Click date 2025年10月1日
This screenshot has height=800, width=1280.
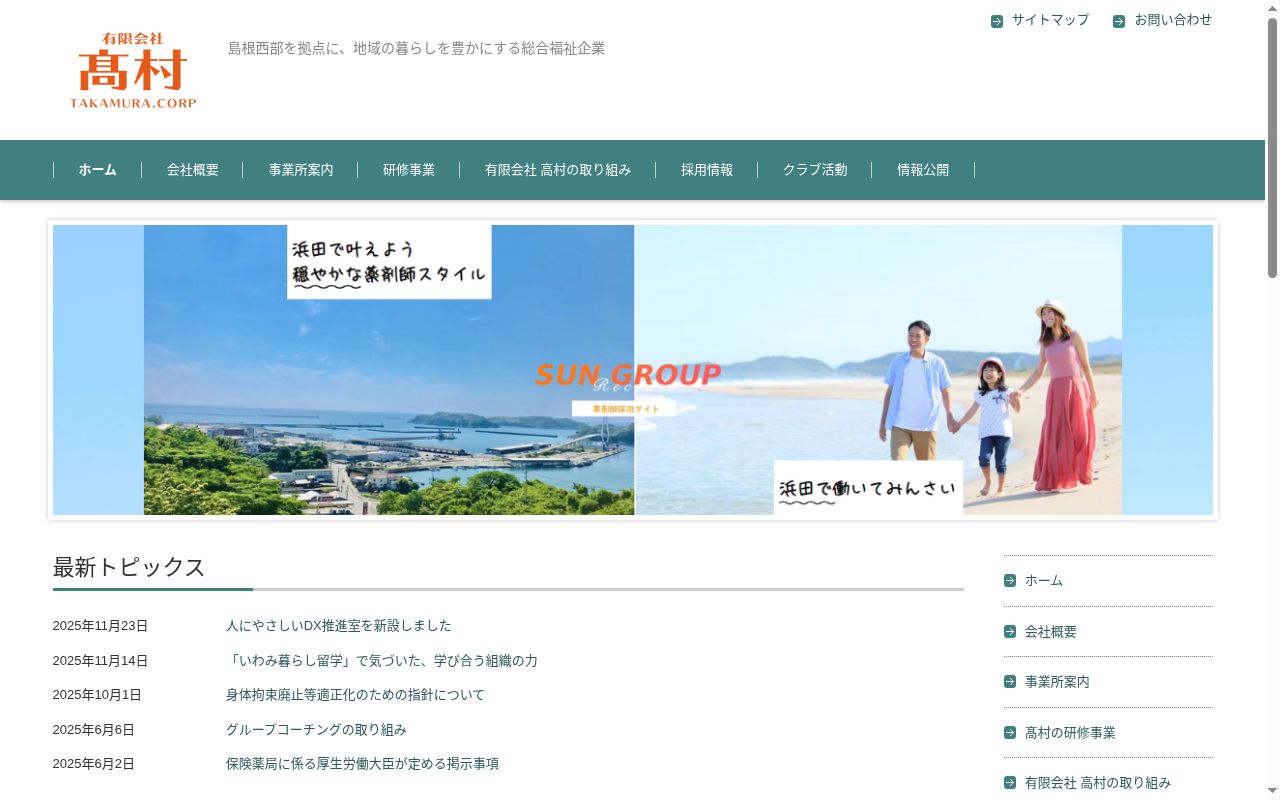pyautogui.click(x=97, y=695)
